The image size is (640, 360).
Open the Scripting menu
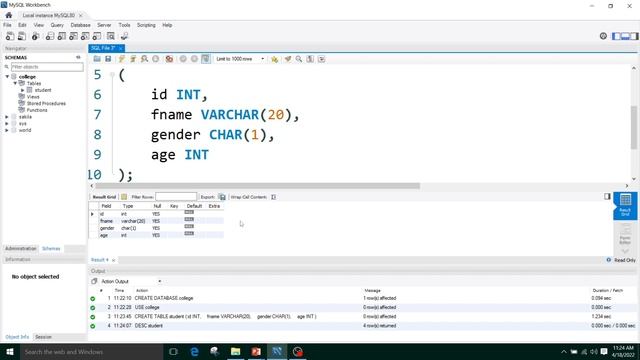[146, 25]
